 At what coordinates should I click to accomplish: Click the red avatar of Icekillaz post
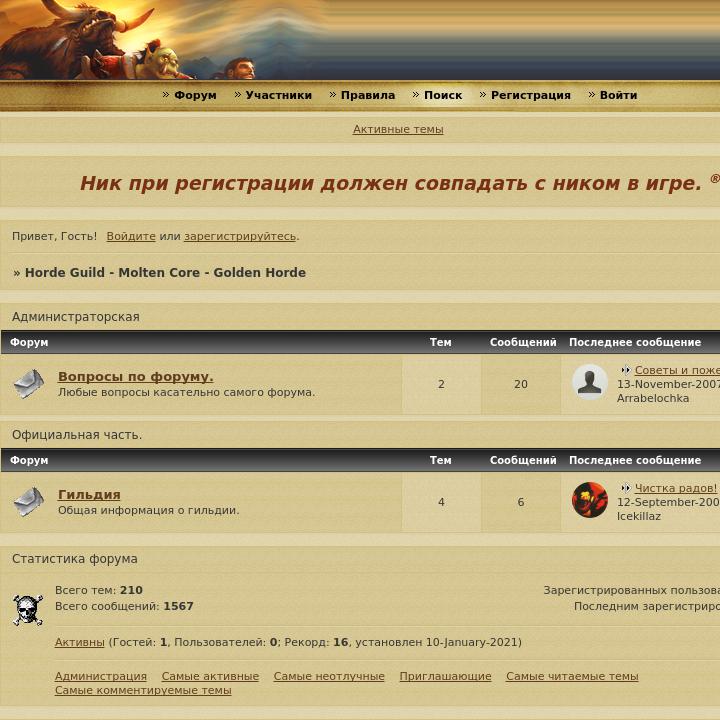pyautogui.click(x=590, y=500)
